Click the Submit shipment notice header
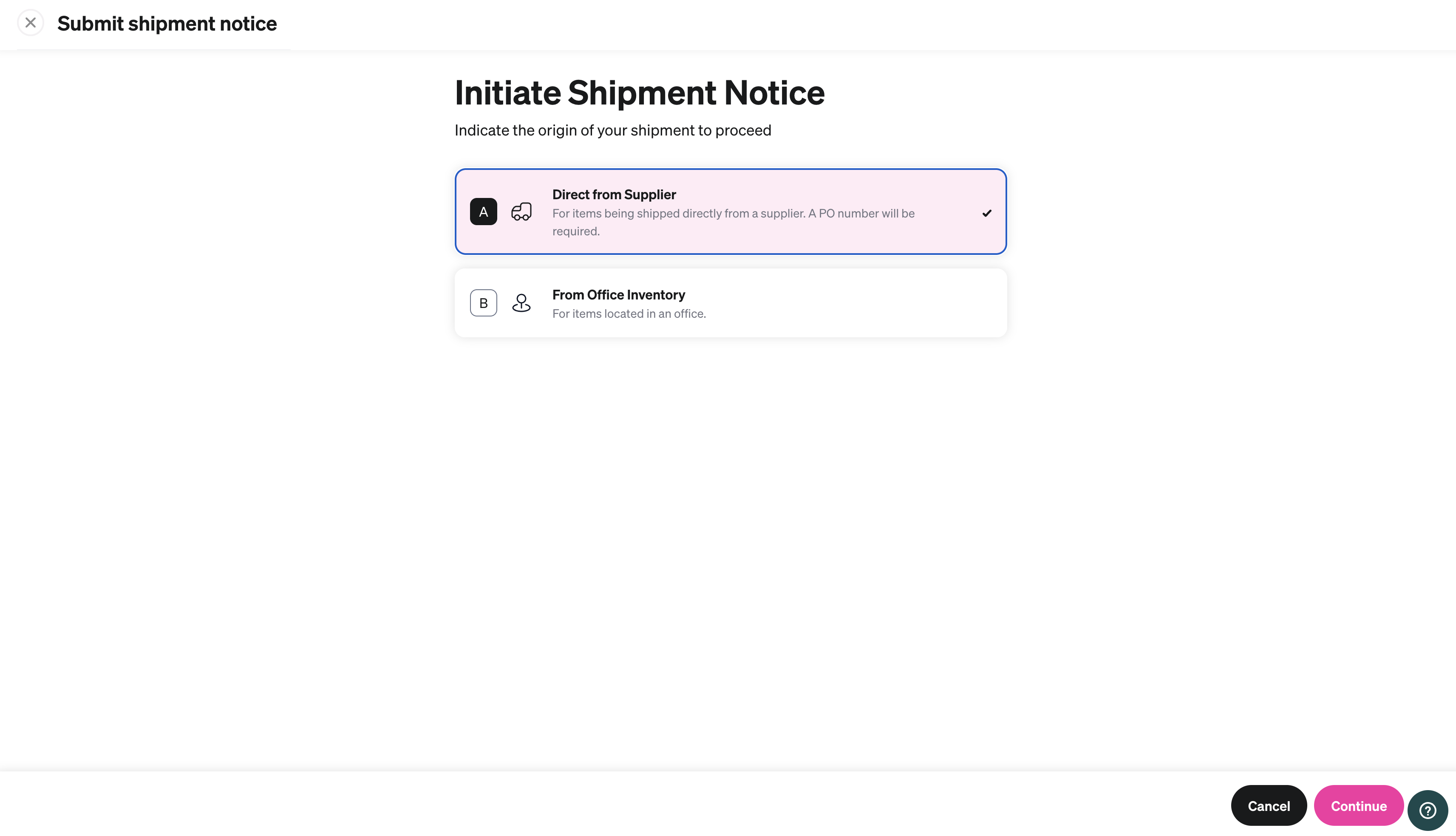 tap(167, 23)
